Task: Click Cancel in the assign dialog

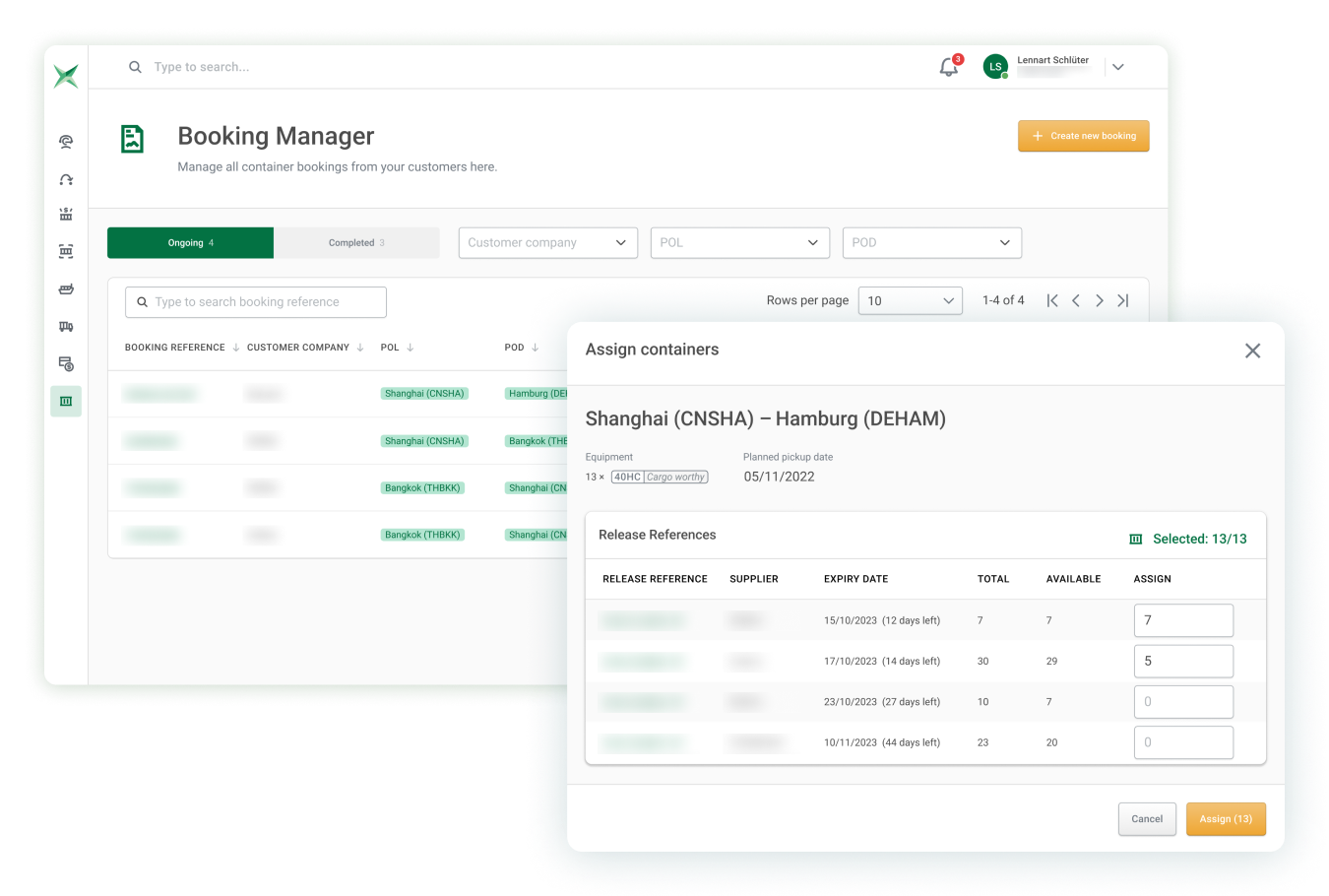Action: coord(1147,819)
